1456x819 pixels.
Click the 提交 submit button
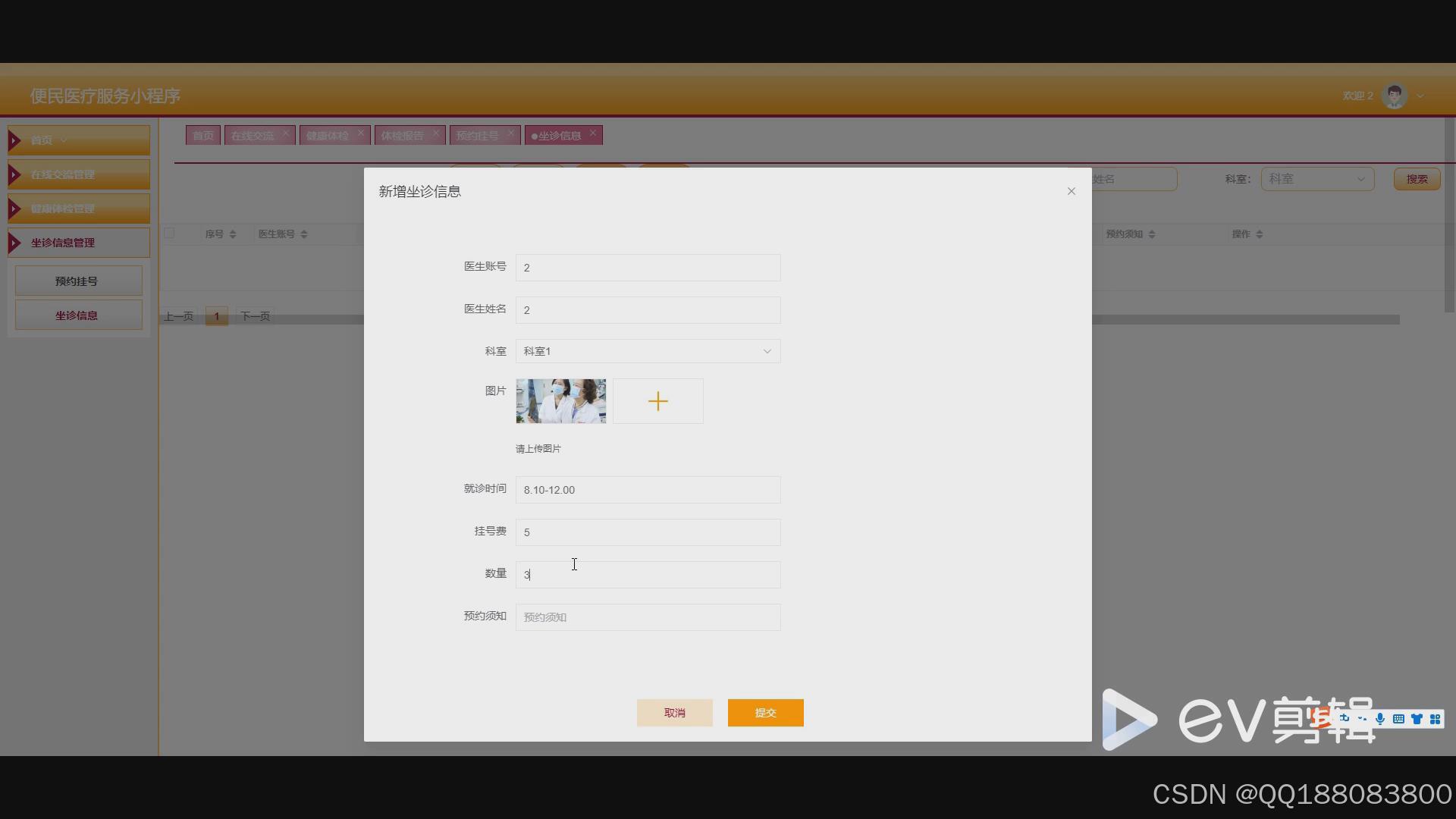coord(765,713)
